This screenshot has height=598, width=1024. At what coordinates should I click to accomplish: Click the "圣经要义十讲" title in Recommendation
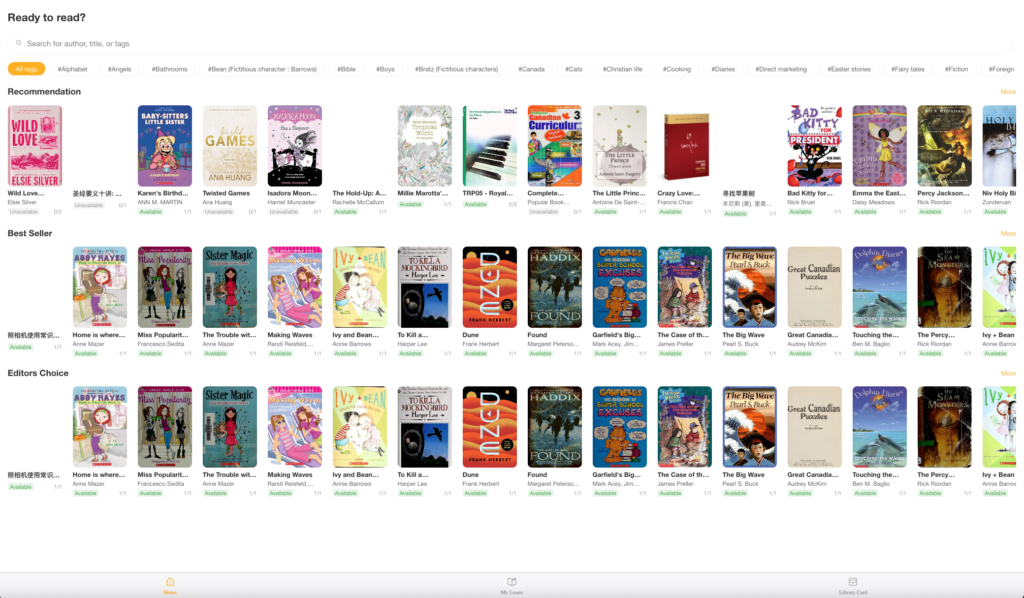97,194
